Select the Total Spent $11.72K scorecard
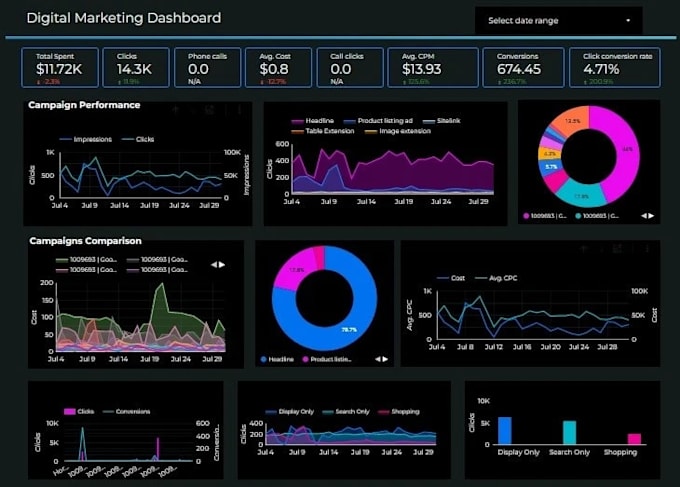Image resolution: width=680 pixels, height=487 pixels. [60, 68]
